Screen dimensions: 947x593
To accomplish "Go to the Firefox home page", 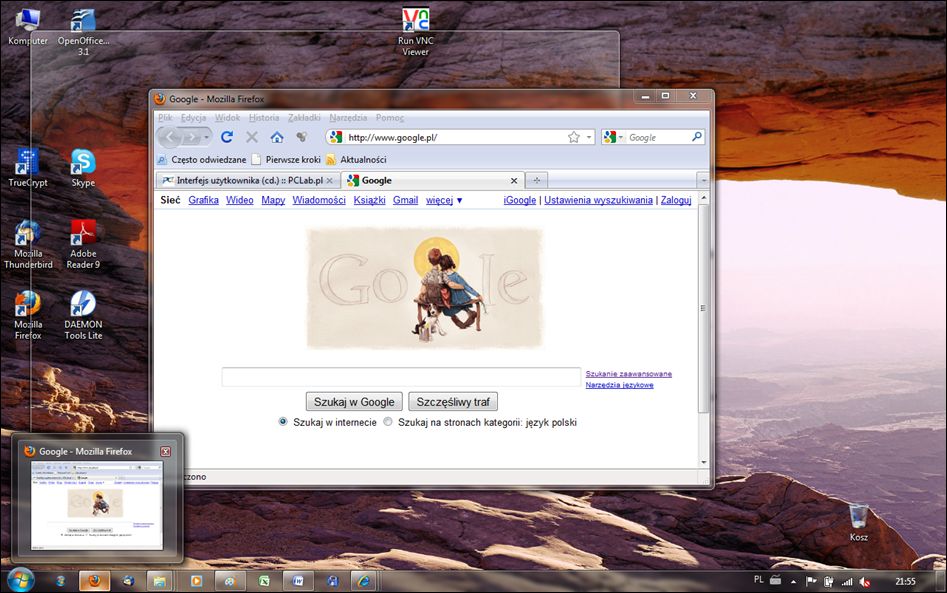I will click(277, 137).
